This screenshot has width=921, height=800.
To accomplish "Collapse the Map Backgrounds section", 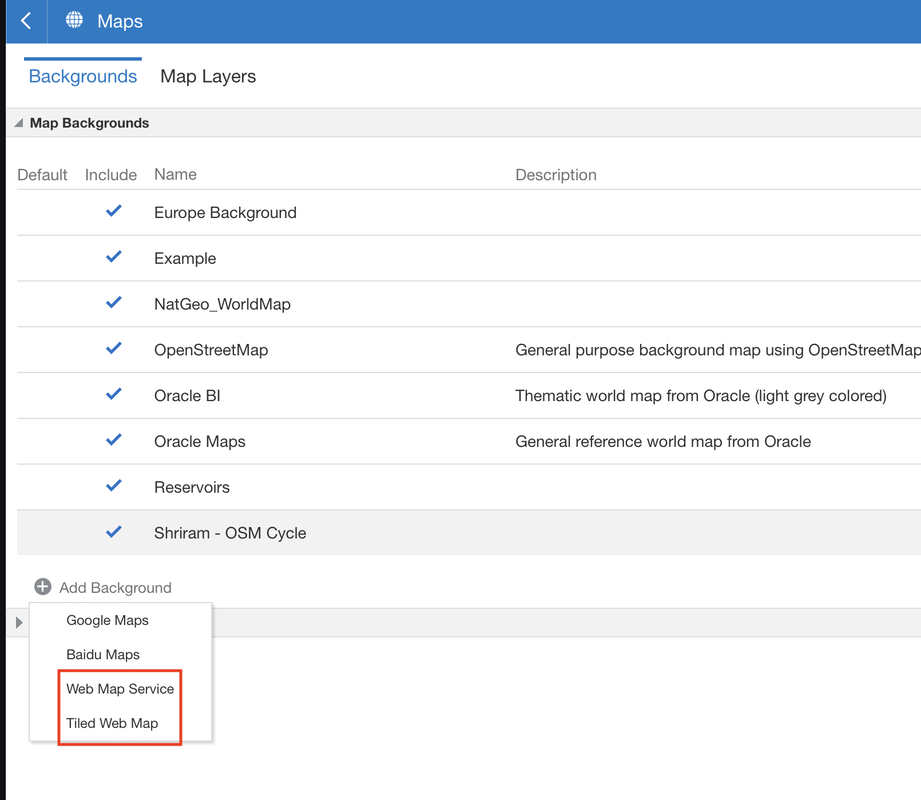I will coord(19,123).
